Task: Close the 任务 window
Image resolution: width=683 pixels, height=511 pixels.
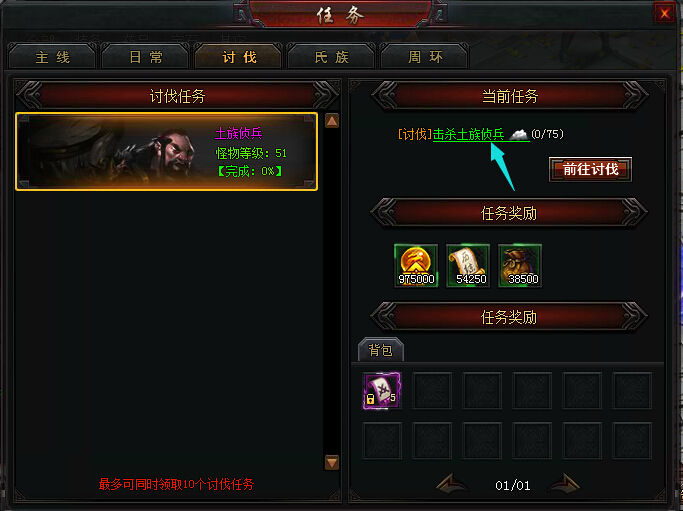Action: (x=664, y=14)
